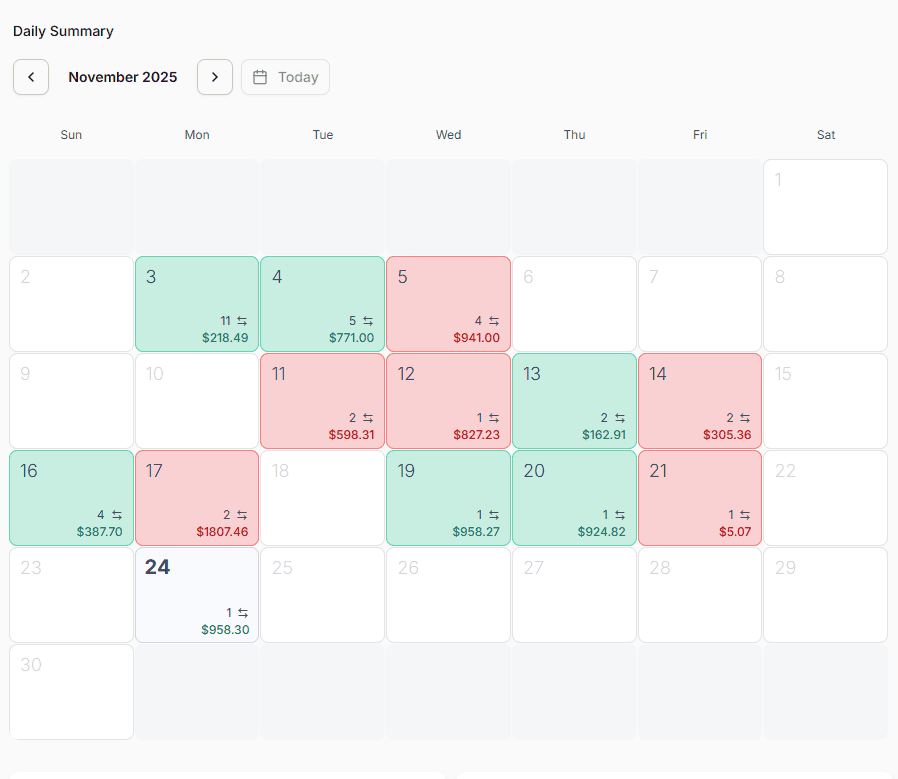Open November 12 showing $827.23
This screenshot has height=779, width=898.
(448, 401)
